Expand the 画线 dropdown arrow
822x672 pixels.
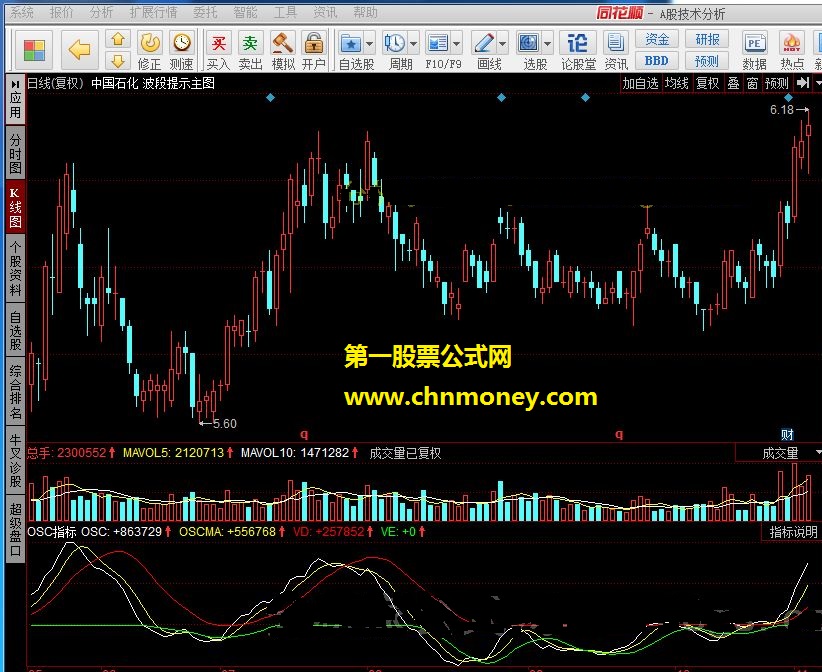pos(502,44)
